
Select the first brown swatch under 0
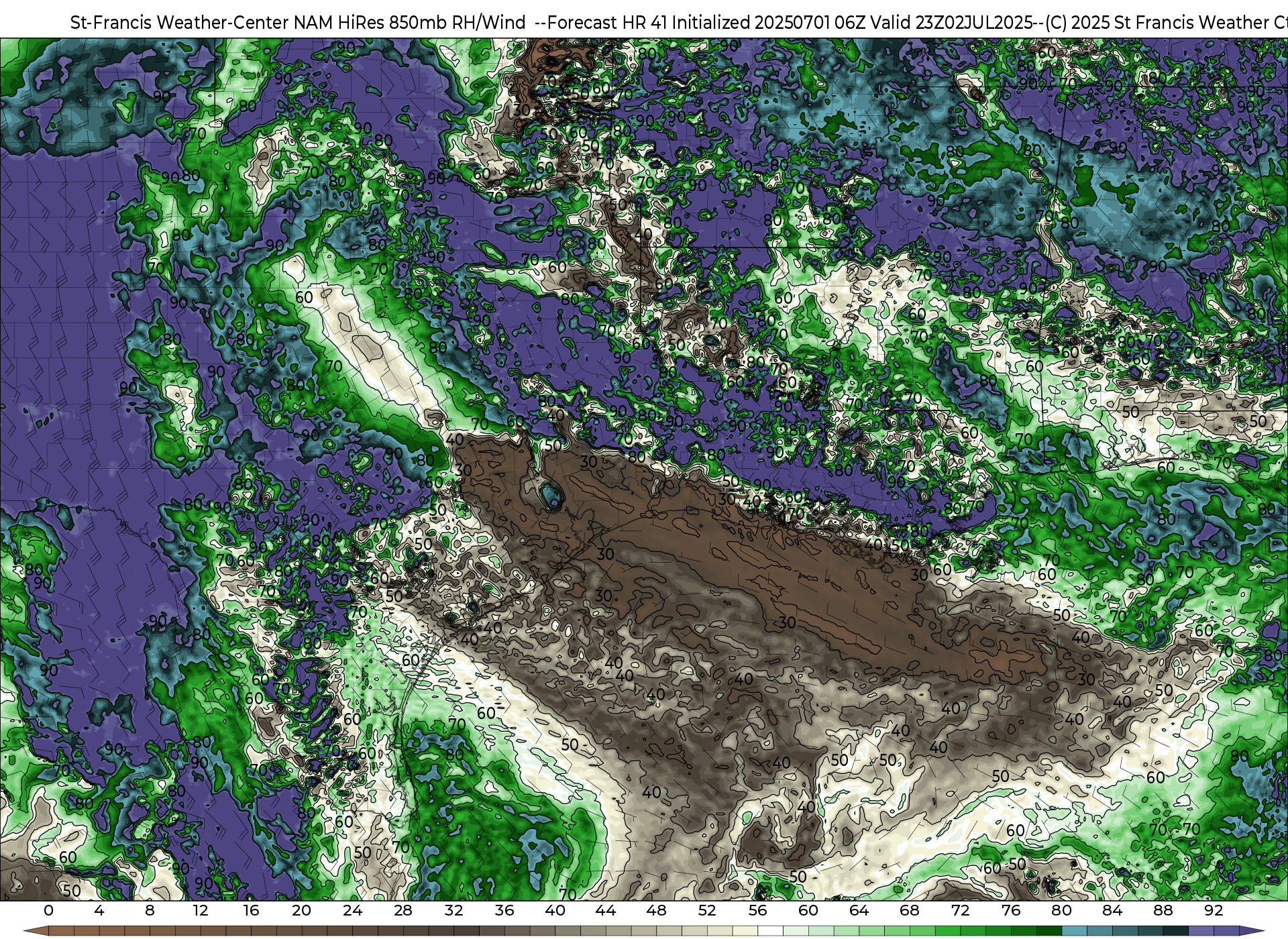coord(61,931)
